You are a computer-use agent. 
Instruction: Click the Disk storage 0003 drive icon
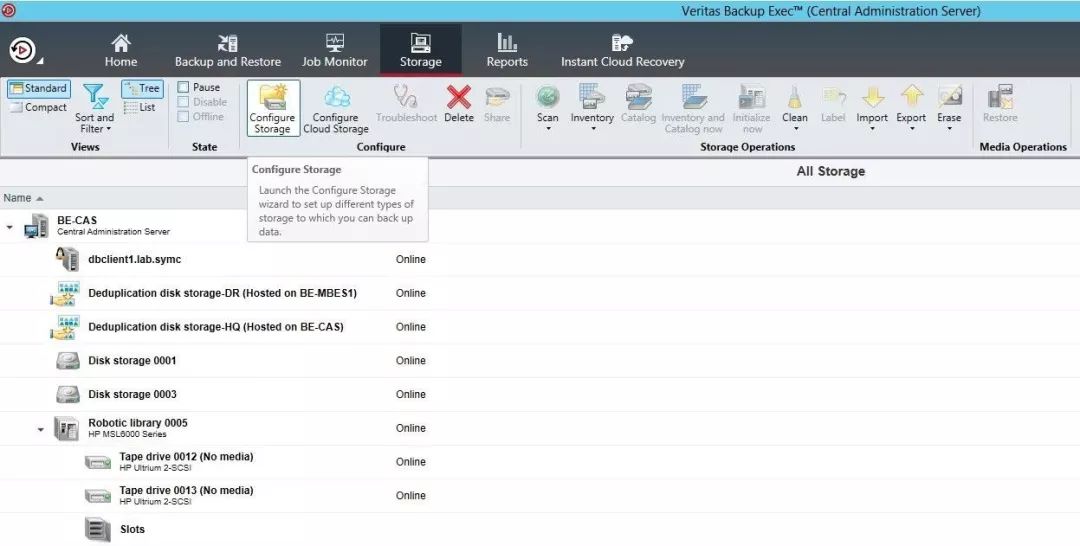68,394
